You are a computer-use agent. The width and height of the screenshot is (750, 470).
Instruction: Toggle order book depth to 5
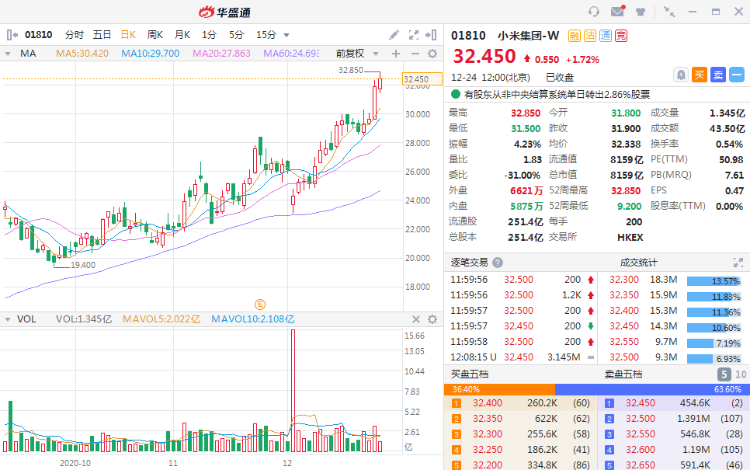click(724, 374)
